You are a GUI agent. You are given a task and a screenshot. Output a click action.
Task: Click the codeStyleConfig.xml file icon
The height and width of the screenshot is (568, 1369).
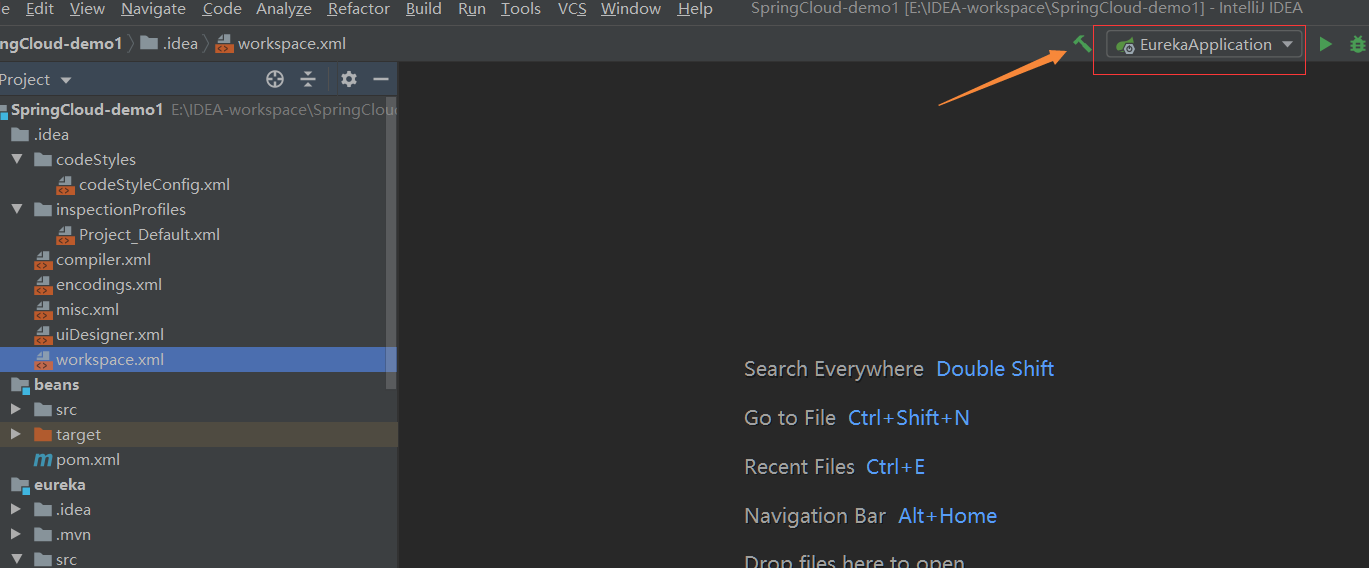65,185
